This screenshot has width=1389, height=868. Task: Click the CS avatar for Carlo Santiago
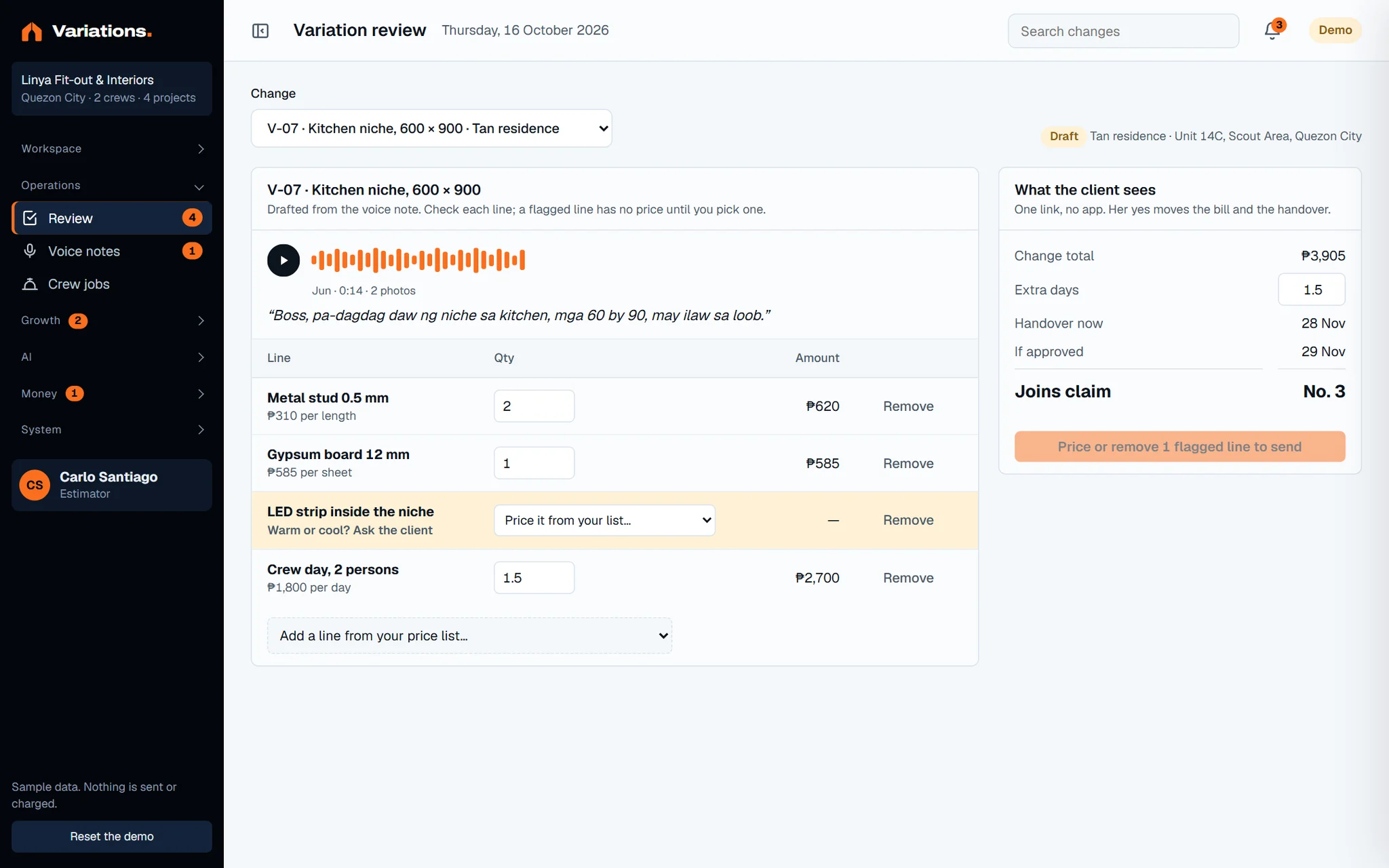(35, 486)
